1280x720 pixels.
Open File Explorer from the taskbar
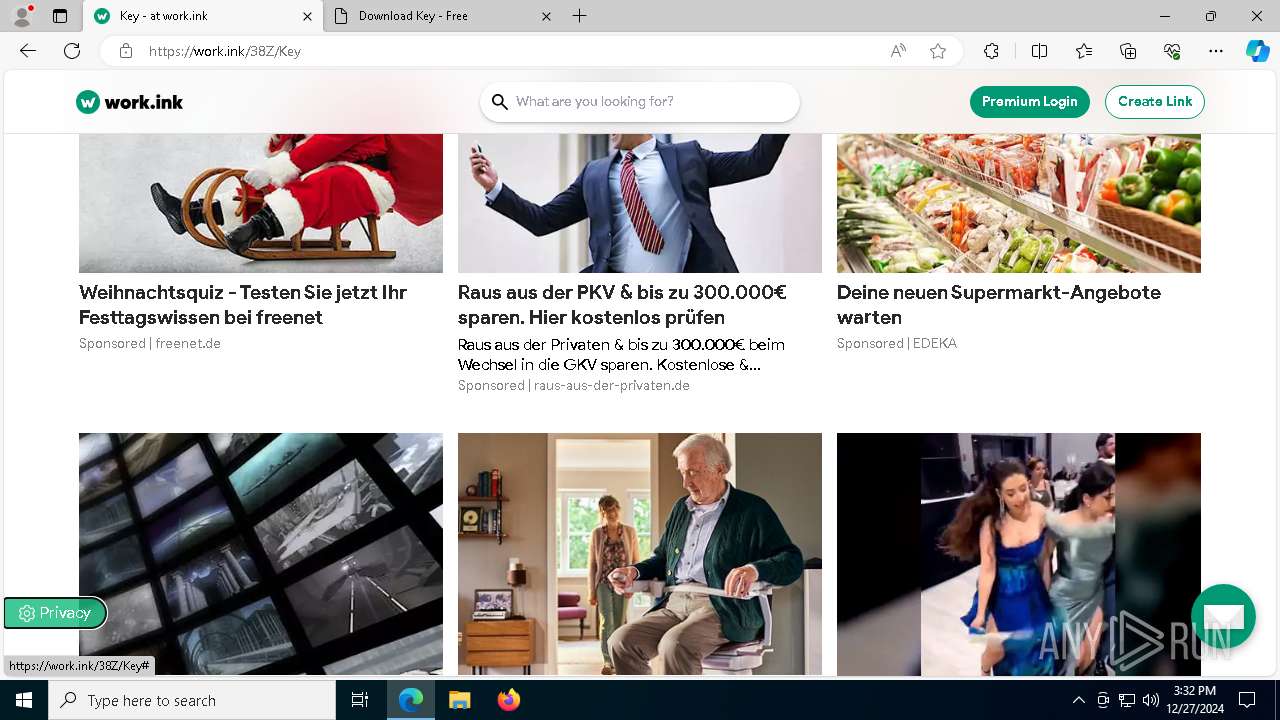point(459,700)
